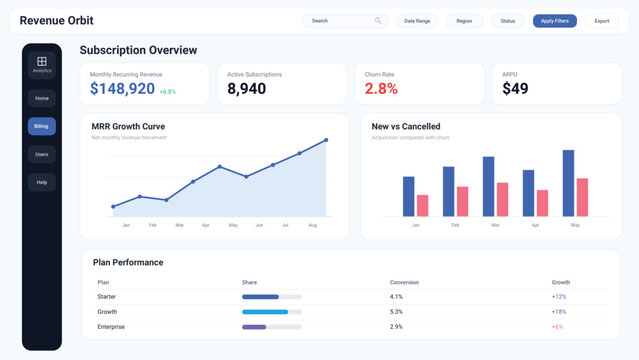The image size is (639, 360).
Task: Click the 5.3% conversion value
Action: pos(396,312)
